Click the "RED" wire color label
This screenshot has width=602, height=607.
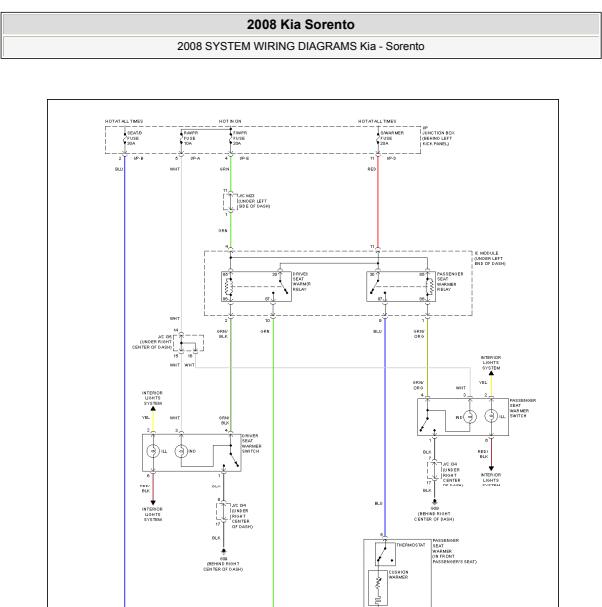pyautogui.click(x=372, y=169)
